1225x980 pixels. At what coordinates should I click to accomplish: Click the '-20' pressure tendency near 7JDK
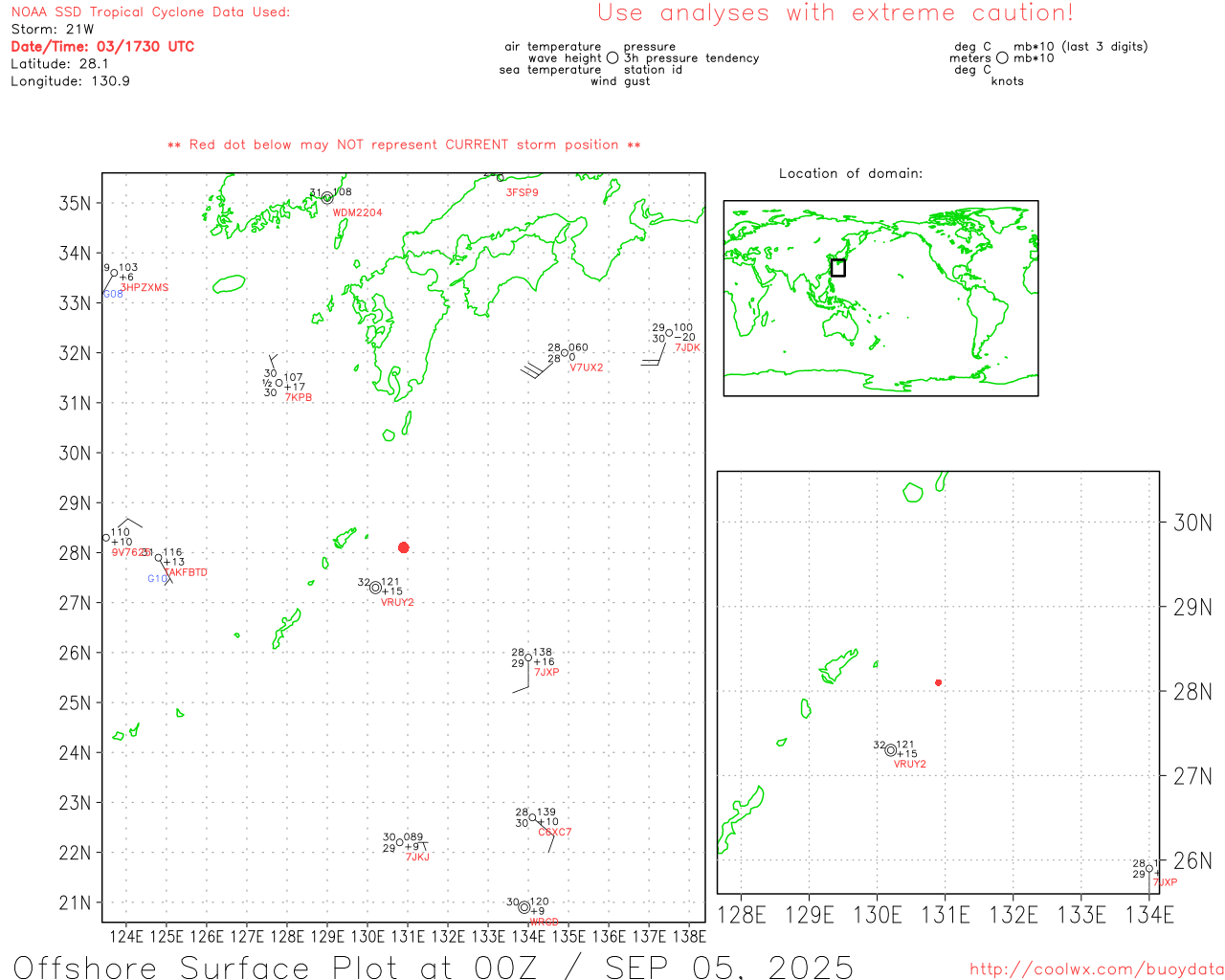click(684, 337)
